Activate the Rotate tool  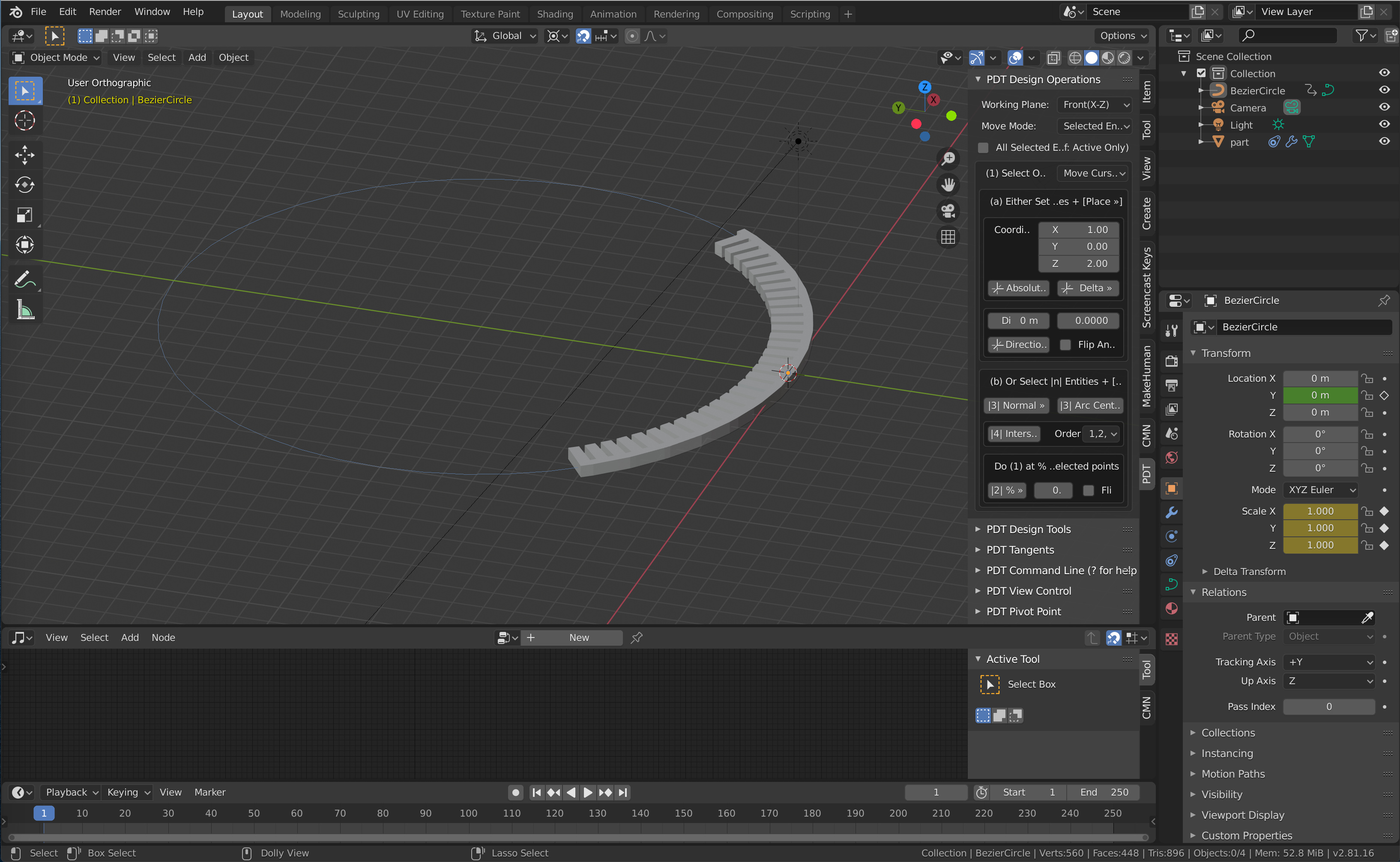[24, 185]
